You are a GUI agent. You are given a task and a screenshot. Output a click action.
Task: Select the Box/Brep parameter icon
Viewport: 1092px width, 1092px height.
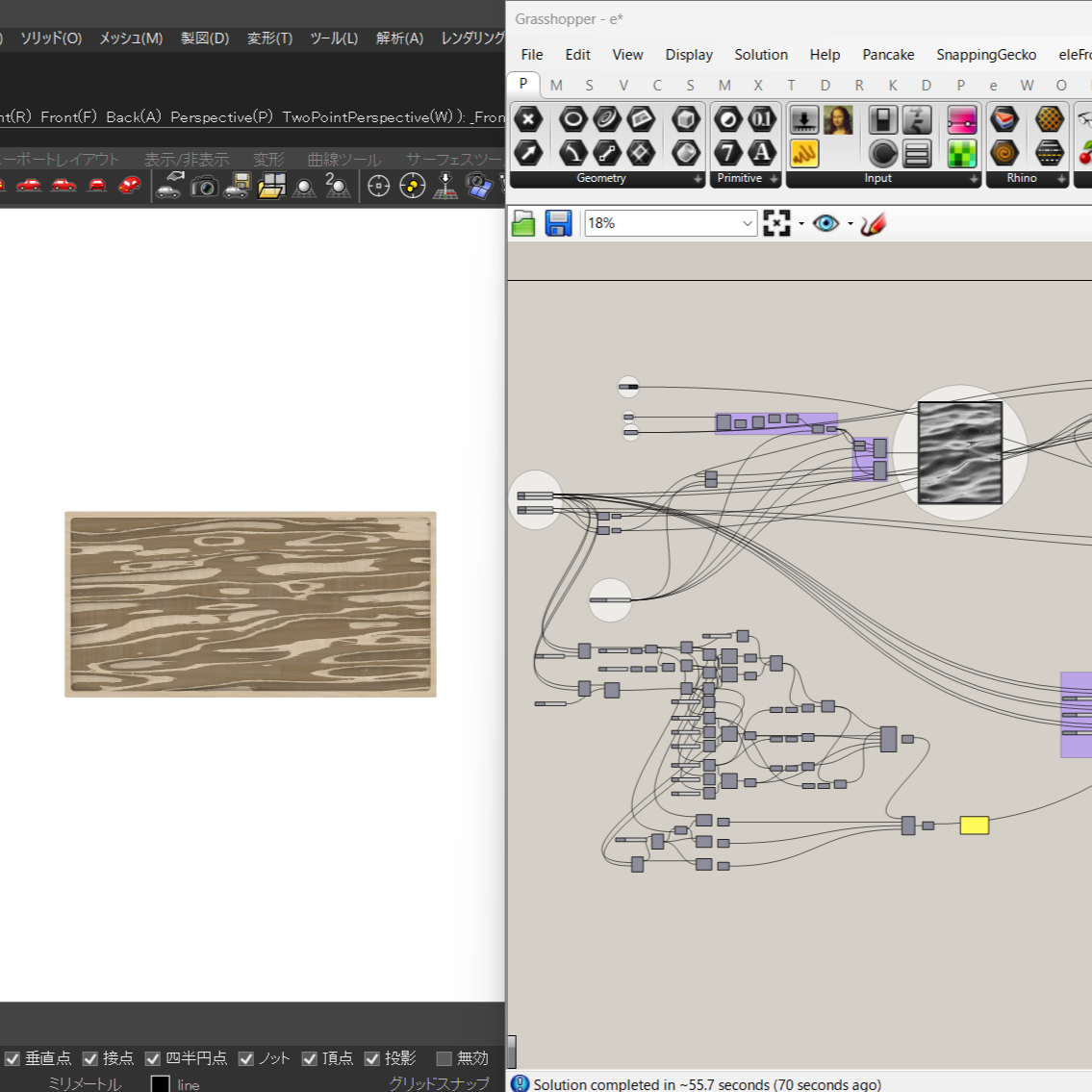(x=686, y=120)
